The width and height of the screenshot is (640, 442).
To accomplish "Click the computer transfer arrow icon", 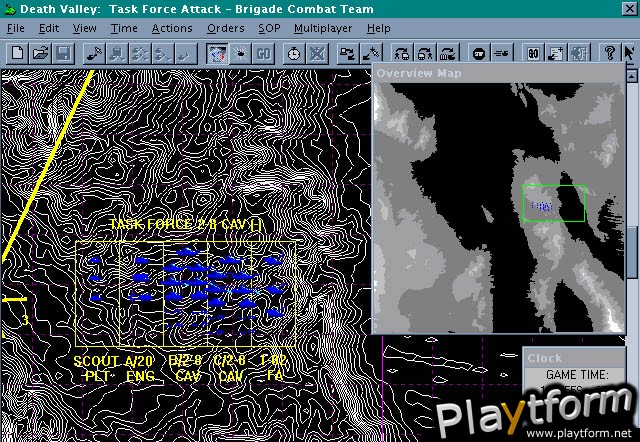I will tap(347, 53).
